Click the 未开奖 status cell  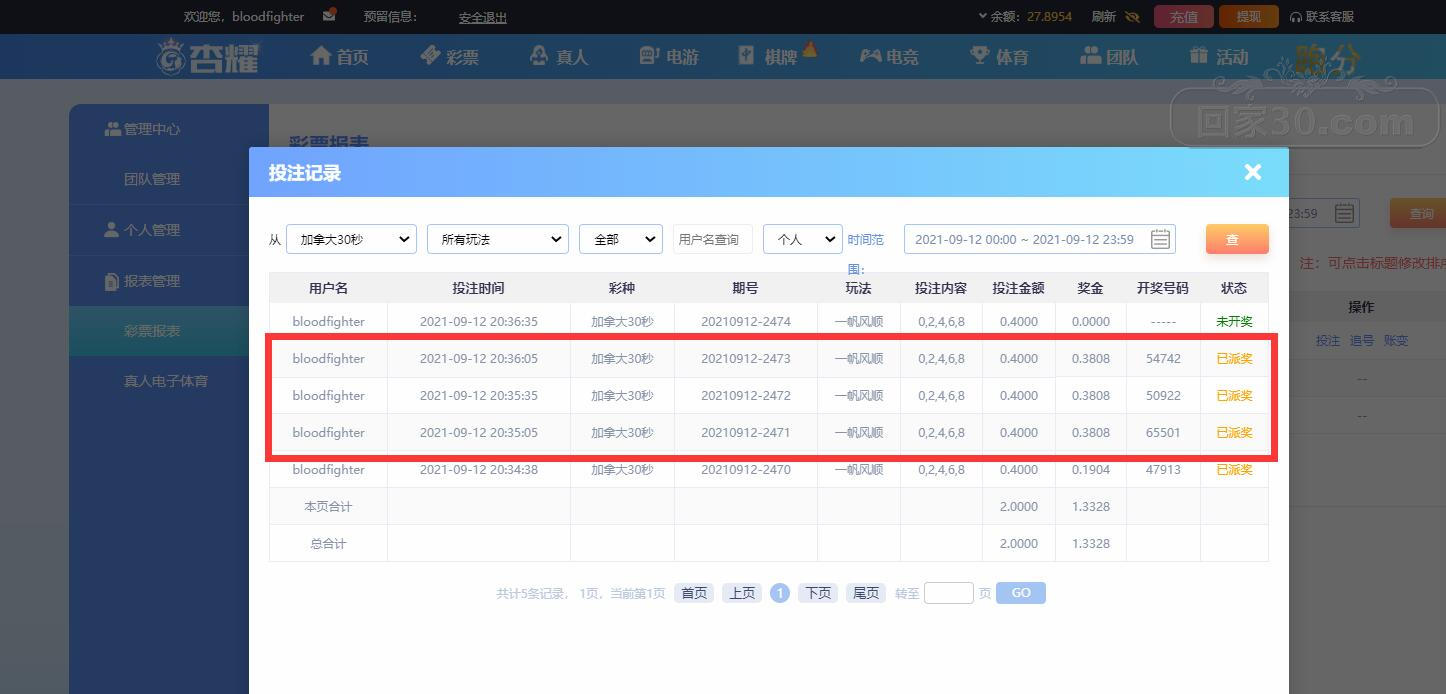[x=1234, y=322]
